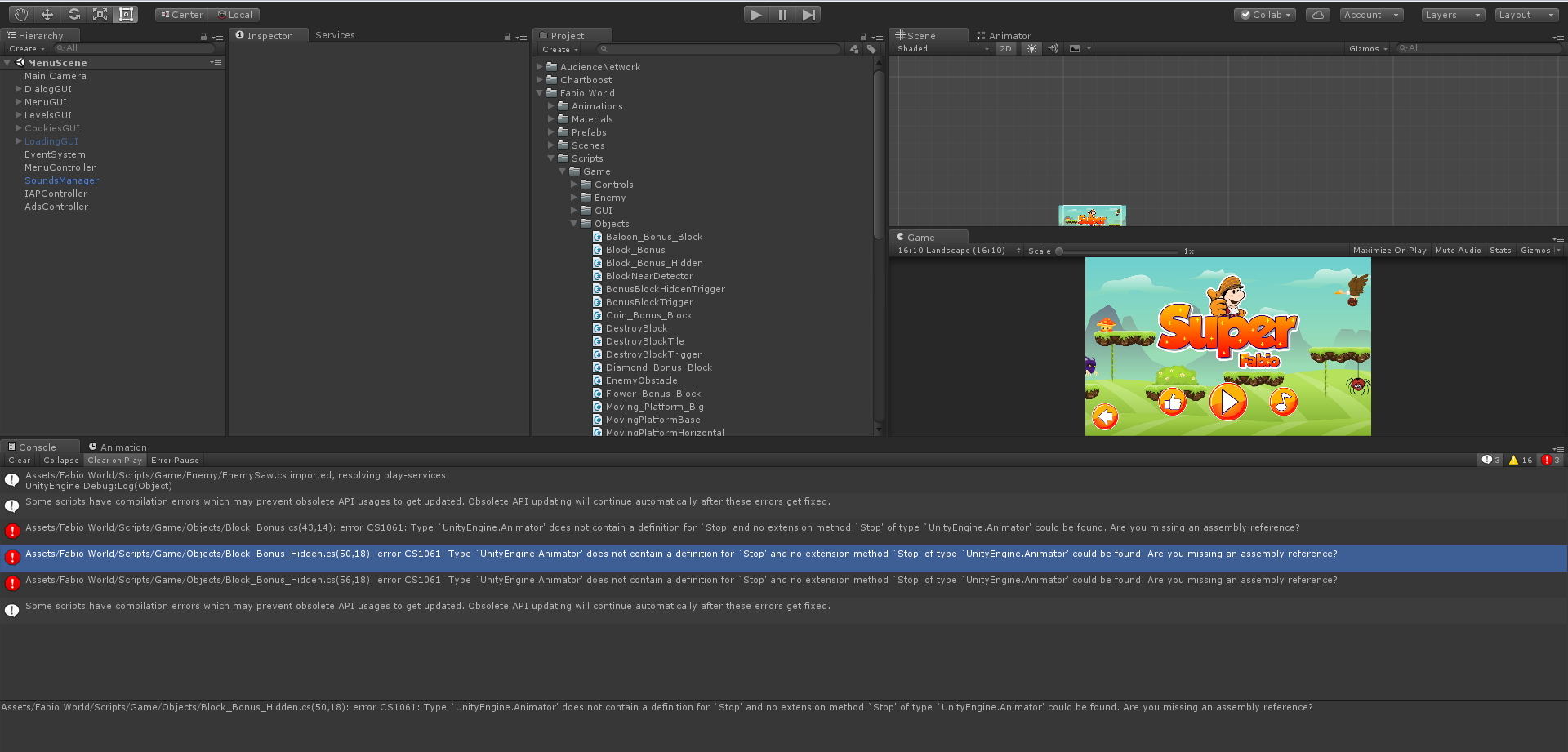Open the Unity cloud services icon
The width and height of the screenshot is (1568, 752).
[x=1317, y=14]
